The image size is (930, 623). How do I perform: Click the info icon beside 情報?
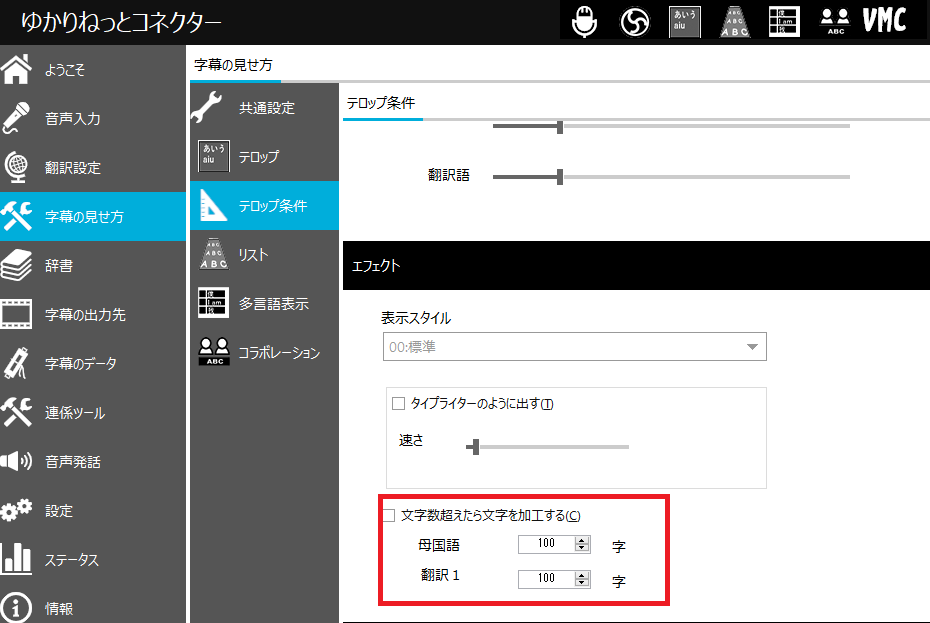(x=17, y=608)
